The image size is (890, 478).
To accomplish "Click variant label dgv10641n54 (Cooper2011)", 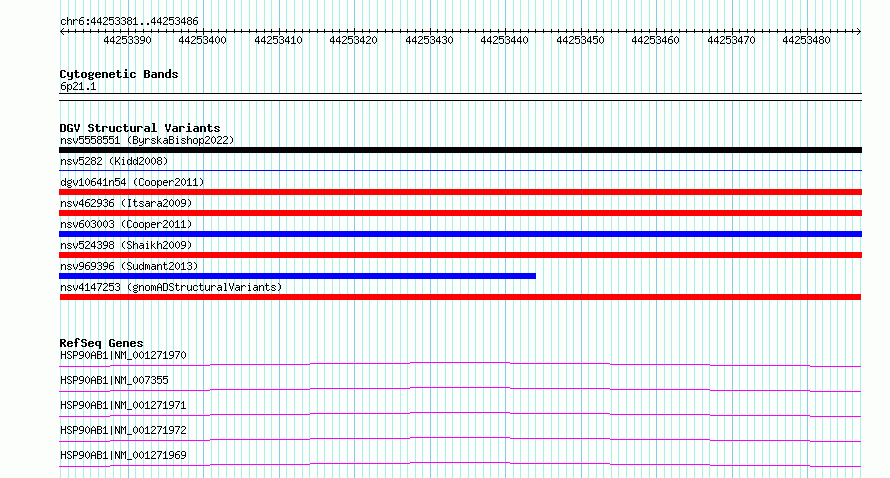I will point(132,182).
